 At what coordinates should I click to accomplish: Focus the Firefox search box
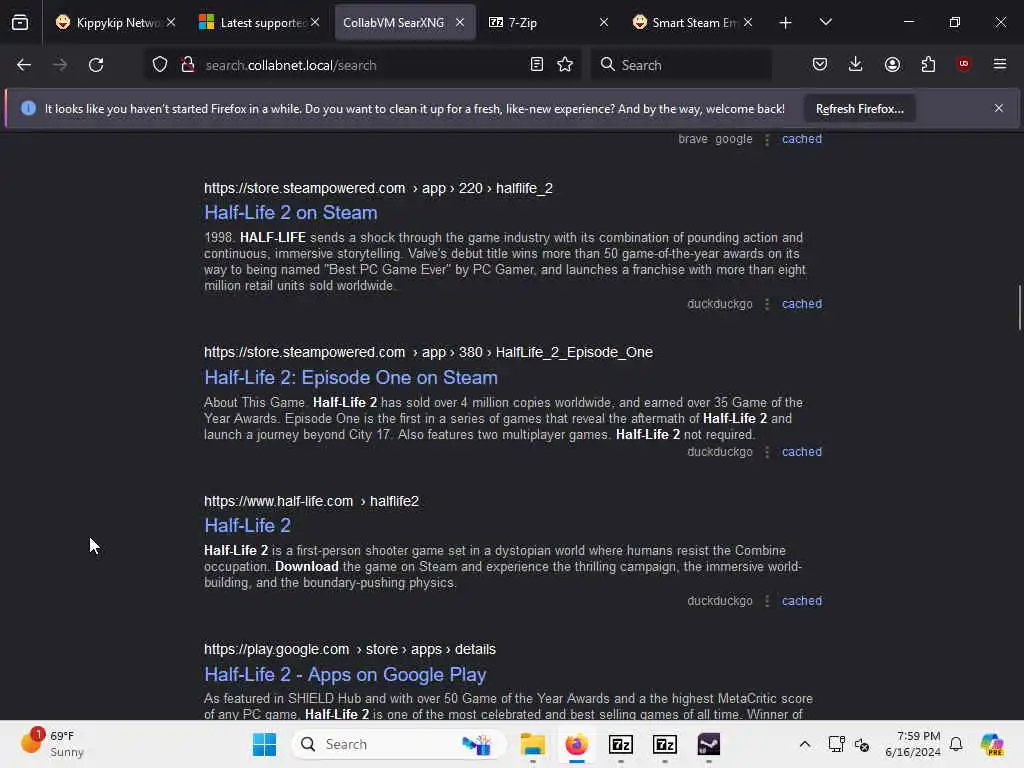[x=681, y=65]
